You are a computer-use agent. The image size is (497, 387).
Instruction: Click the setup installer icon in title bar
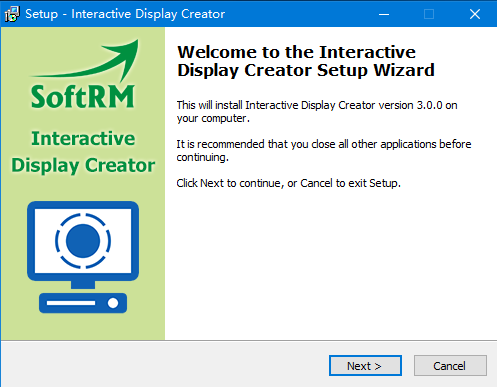coord(12,14)
